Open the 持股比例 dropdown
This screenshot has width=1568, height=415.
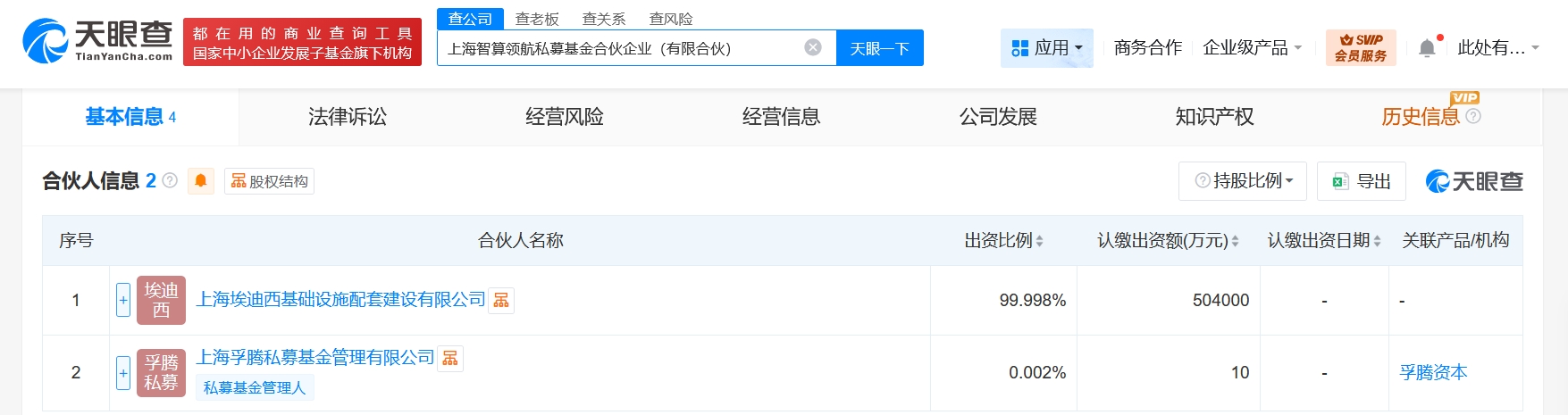1243,181
